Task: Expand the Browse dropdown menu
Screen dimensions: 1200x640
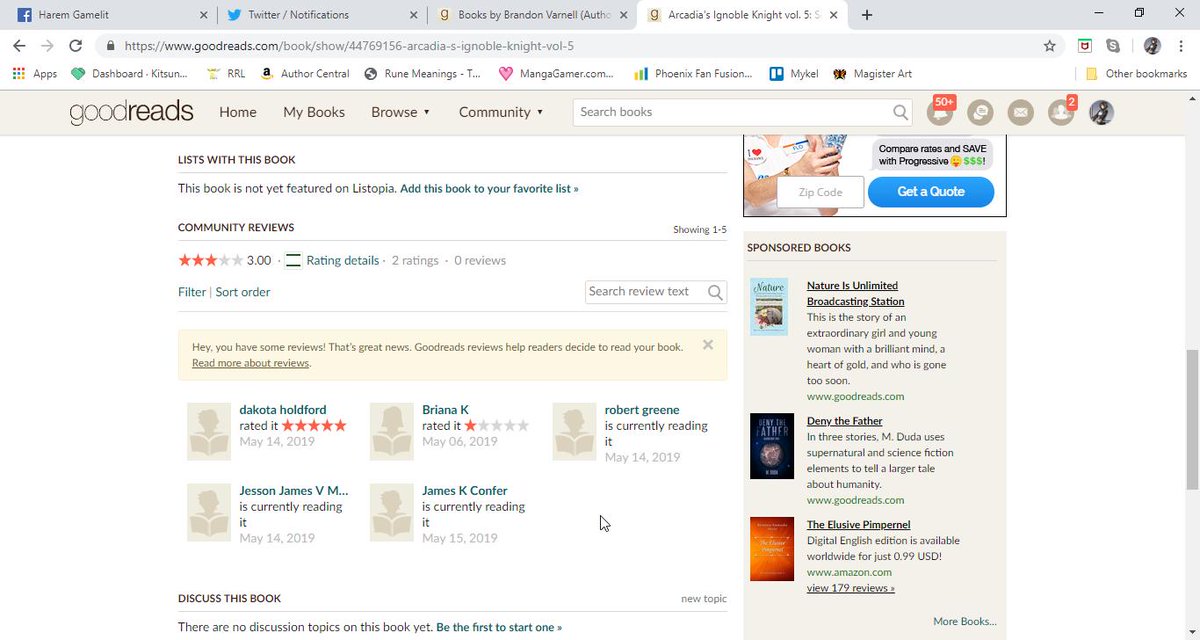Action: (x=400, y=112)
